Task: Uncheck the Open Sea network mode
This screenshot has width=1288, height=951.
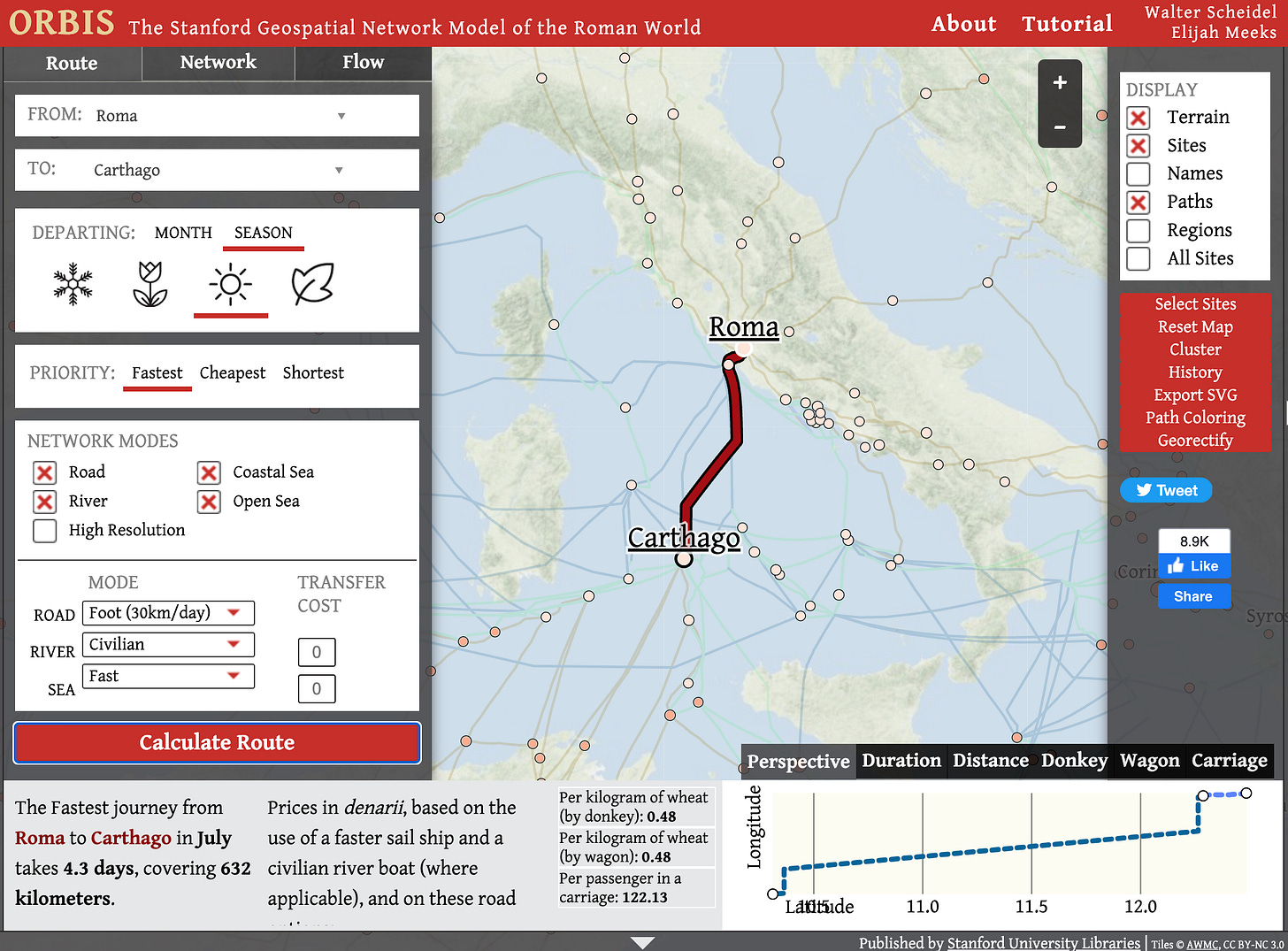Action: (x=209, y=502)
